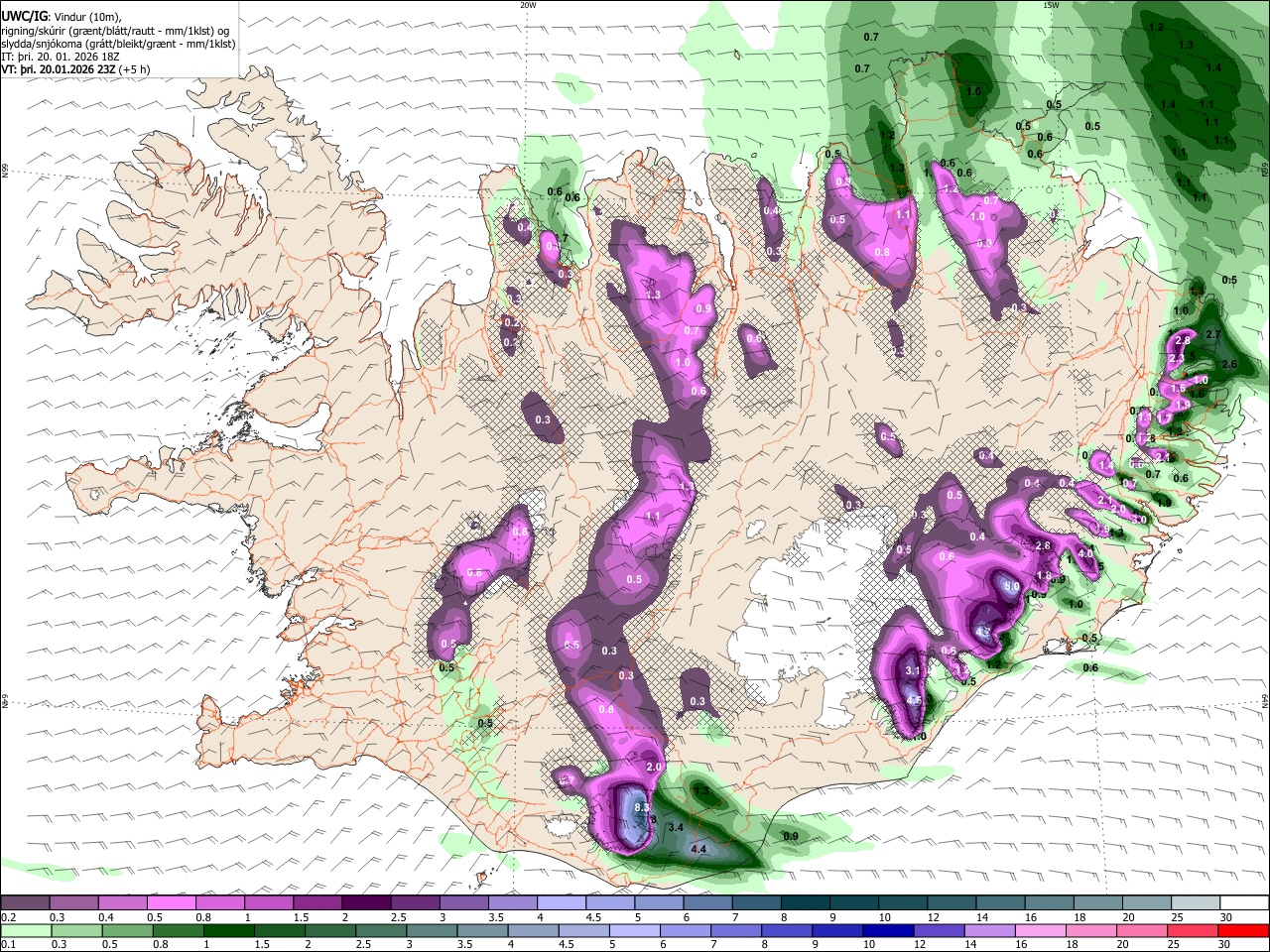Choose the pink-red swatch labeled 25, lower scale
The width and height of the screenshot is (1270, 952).
1194,930
